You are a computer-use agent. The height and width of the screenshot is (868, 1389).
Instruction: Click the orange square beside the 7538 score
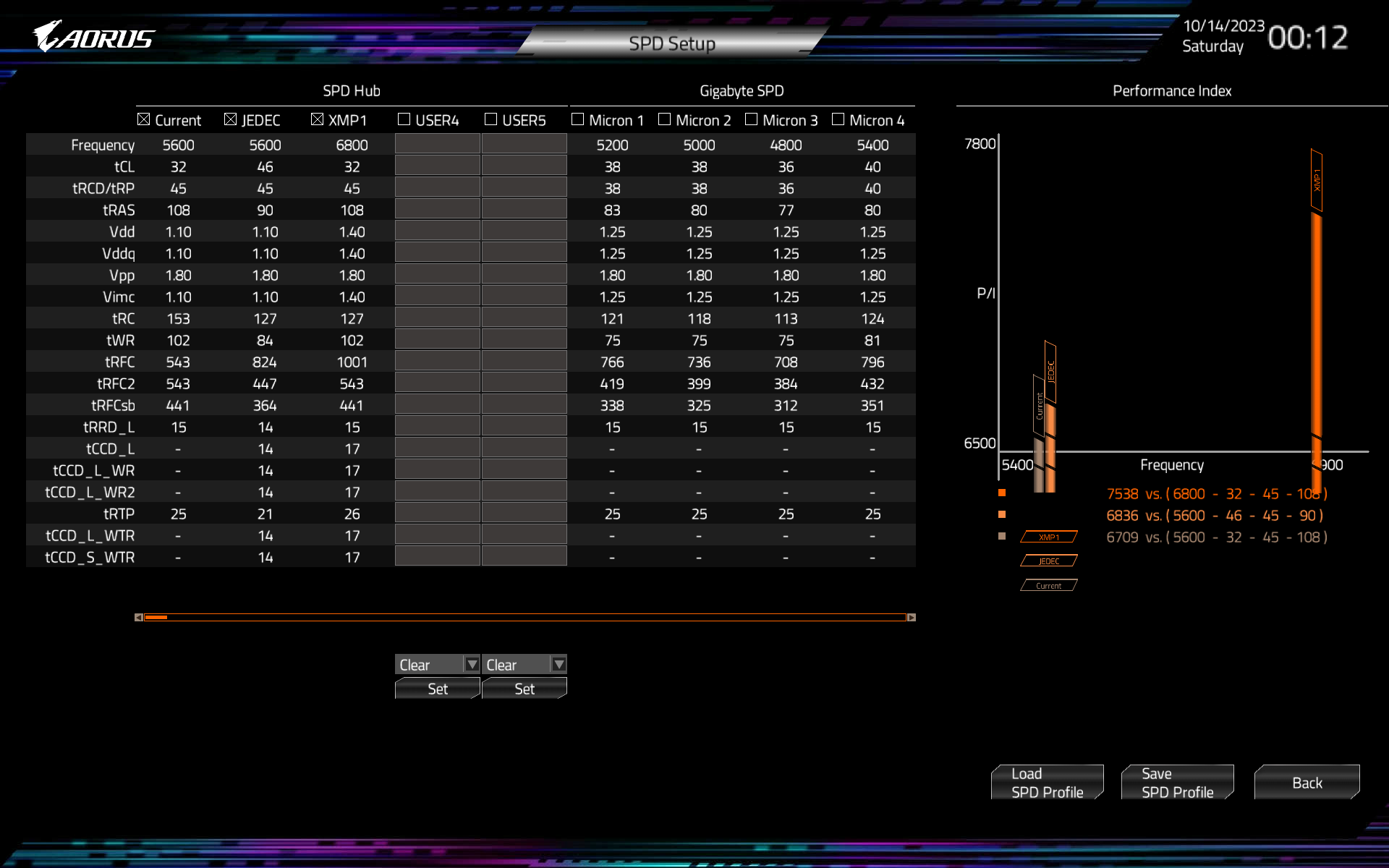pyautogui.click(x=1002, y=493)
